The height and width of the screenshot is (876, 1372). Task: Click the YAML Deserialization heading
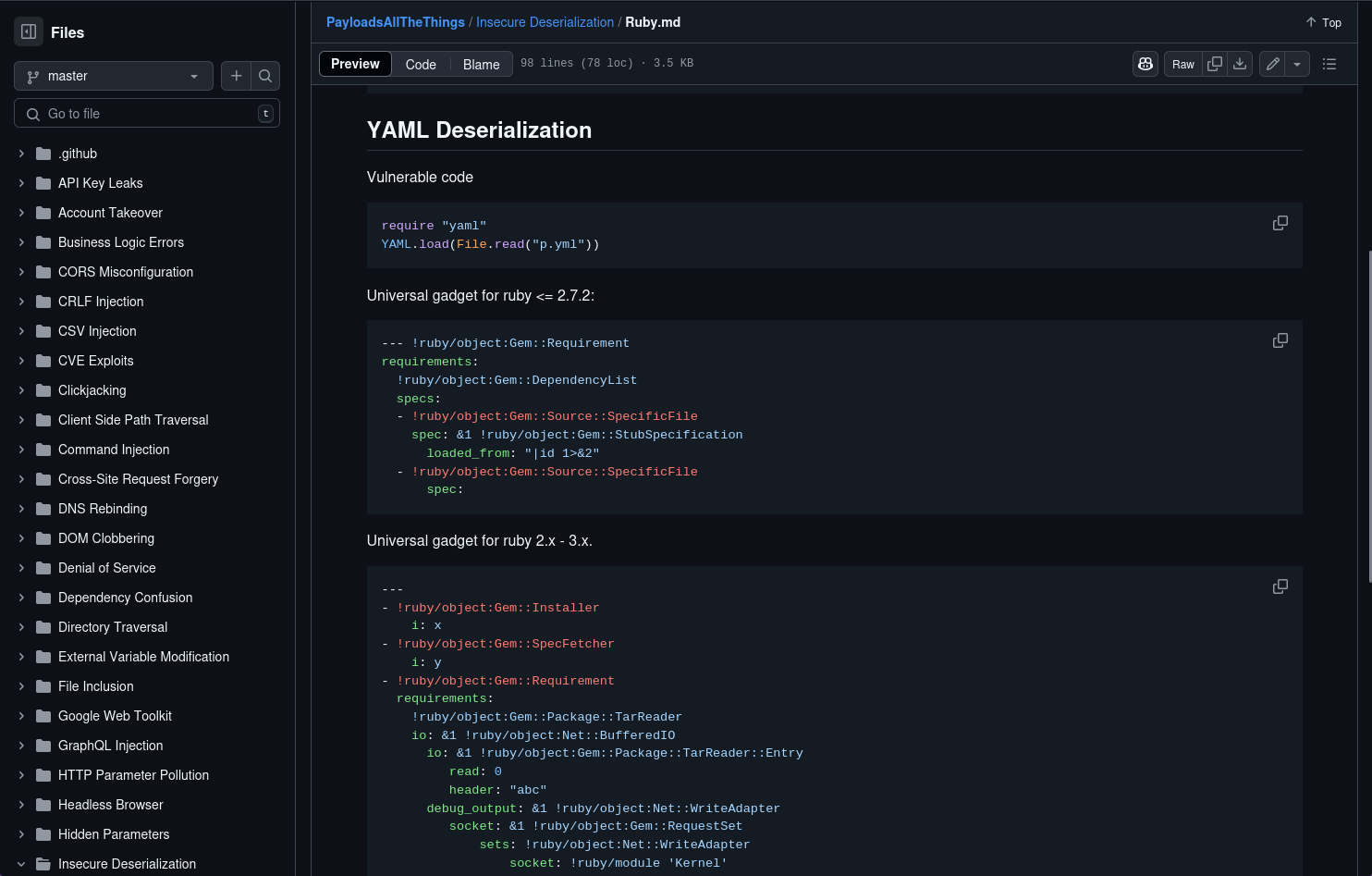tap(479, 130)
